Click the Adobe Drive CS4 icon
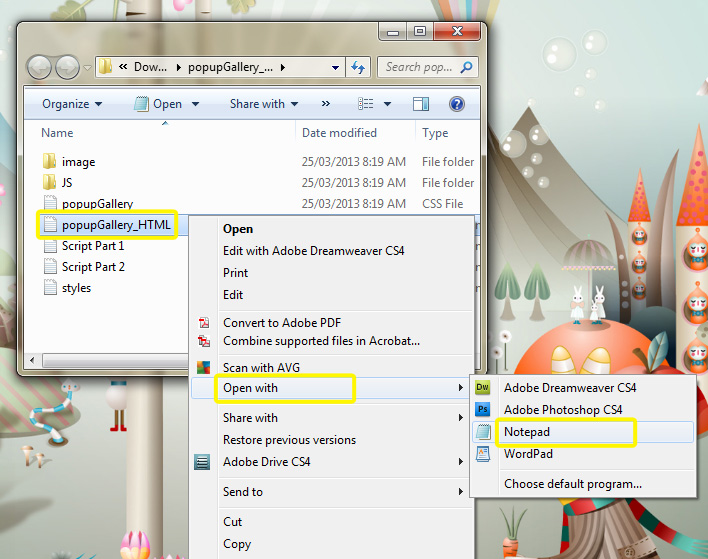Viewport: 708px width, 559px height. coord(202,462)
